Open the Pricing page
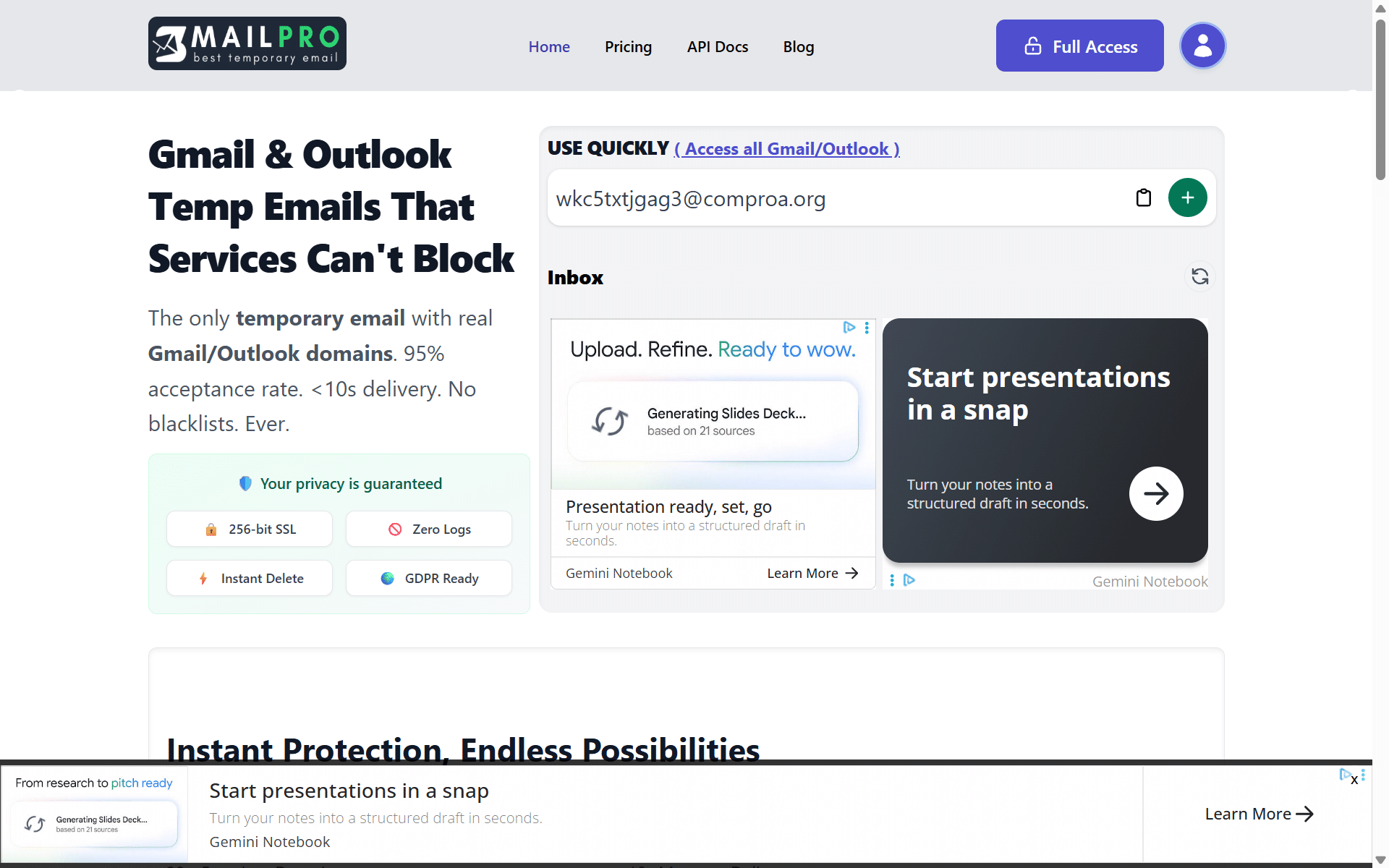This screenshot has width=1389, height=868. 628,47
